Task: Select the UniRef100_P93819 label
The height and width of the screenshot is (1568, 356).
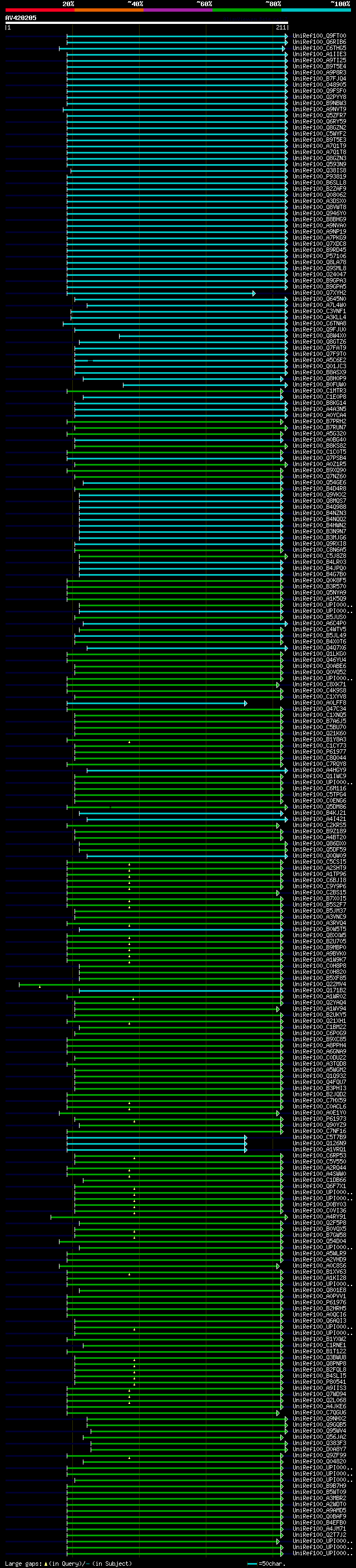Action: pos(319,176)
